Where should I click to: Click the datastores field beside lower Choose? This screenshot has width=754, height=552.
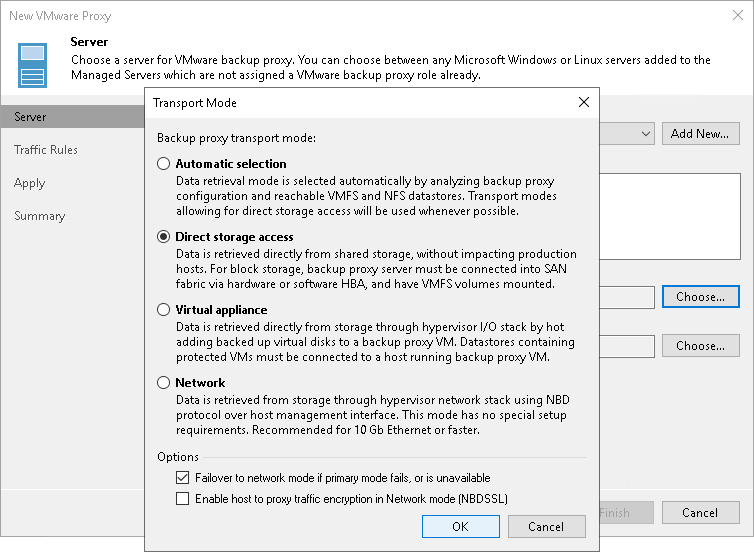pyautogui.click(x=627, y=346)
